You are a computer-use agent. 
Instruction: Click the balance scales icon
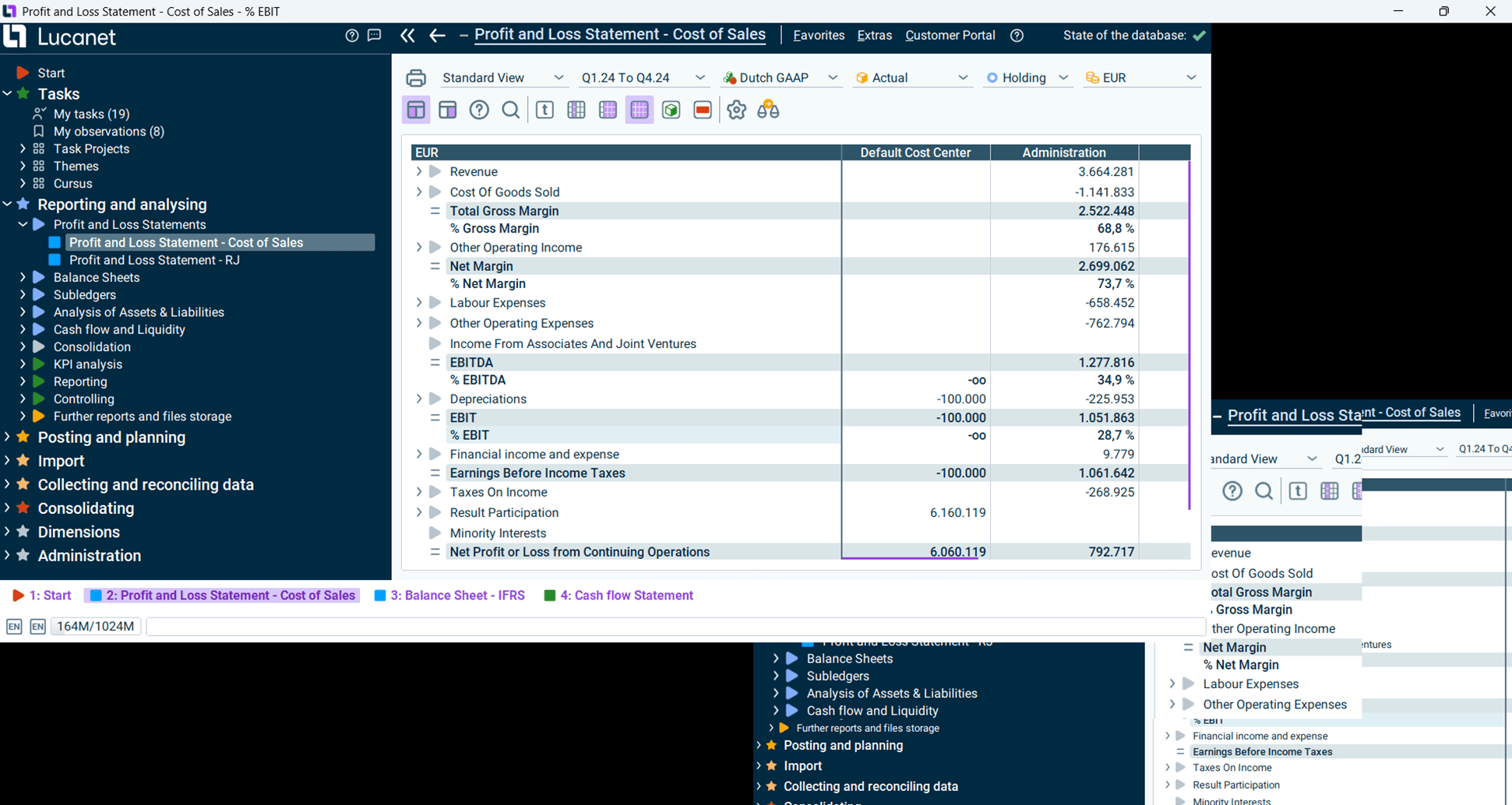[768, 110]
